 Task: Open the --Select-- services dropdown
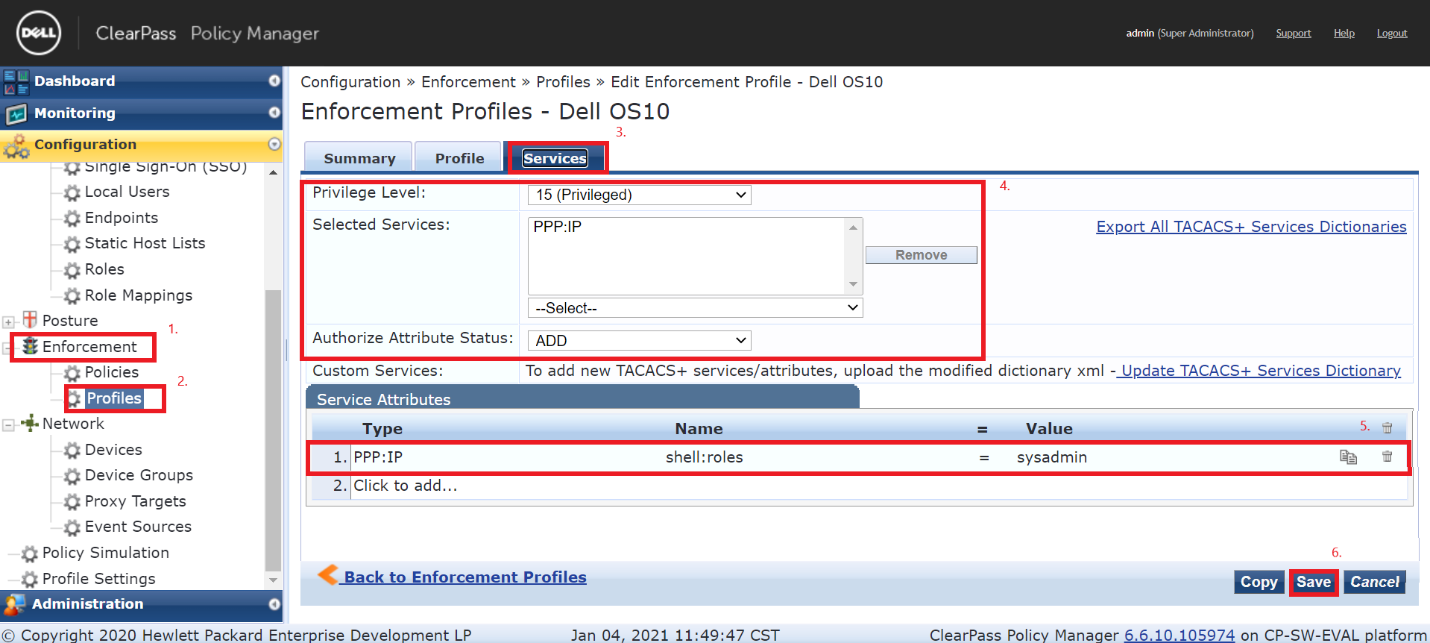[x=695, y=308]
